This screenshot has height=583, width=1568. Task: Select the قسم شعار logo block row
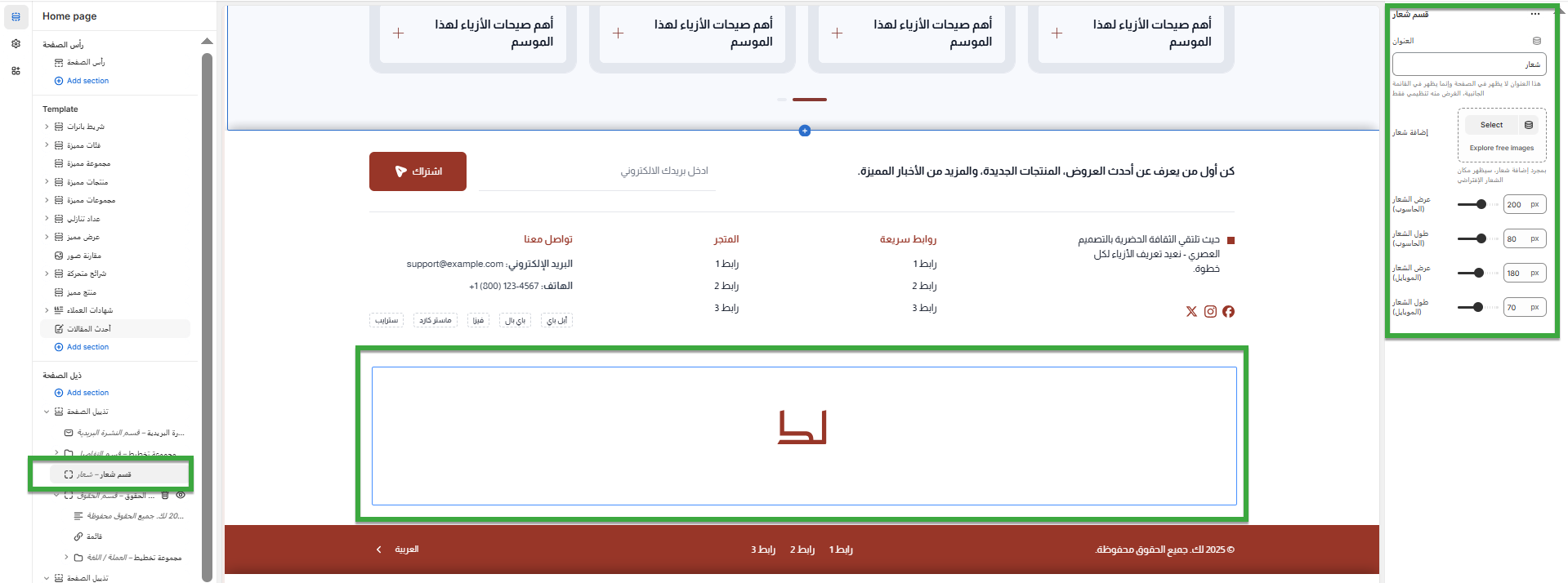(119, 474)
